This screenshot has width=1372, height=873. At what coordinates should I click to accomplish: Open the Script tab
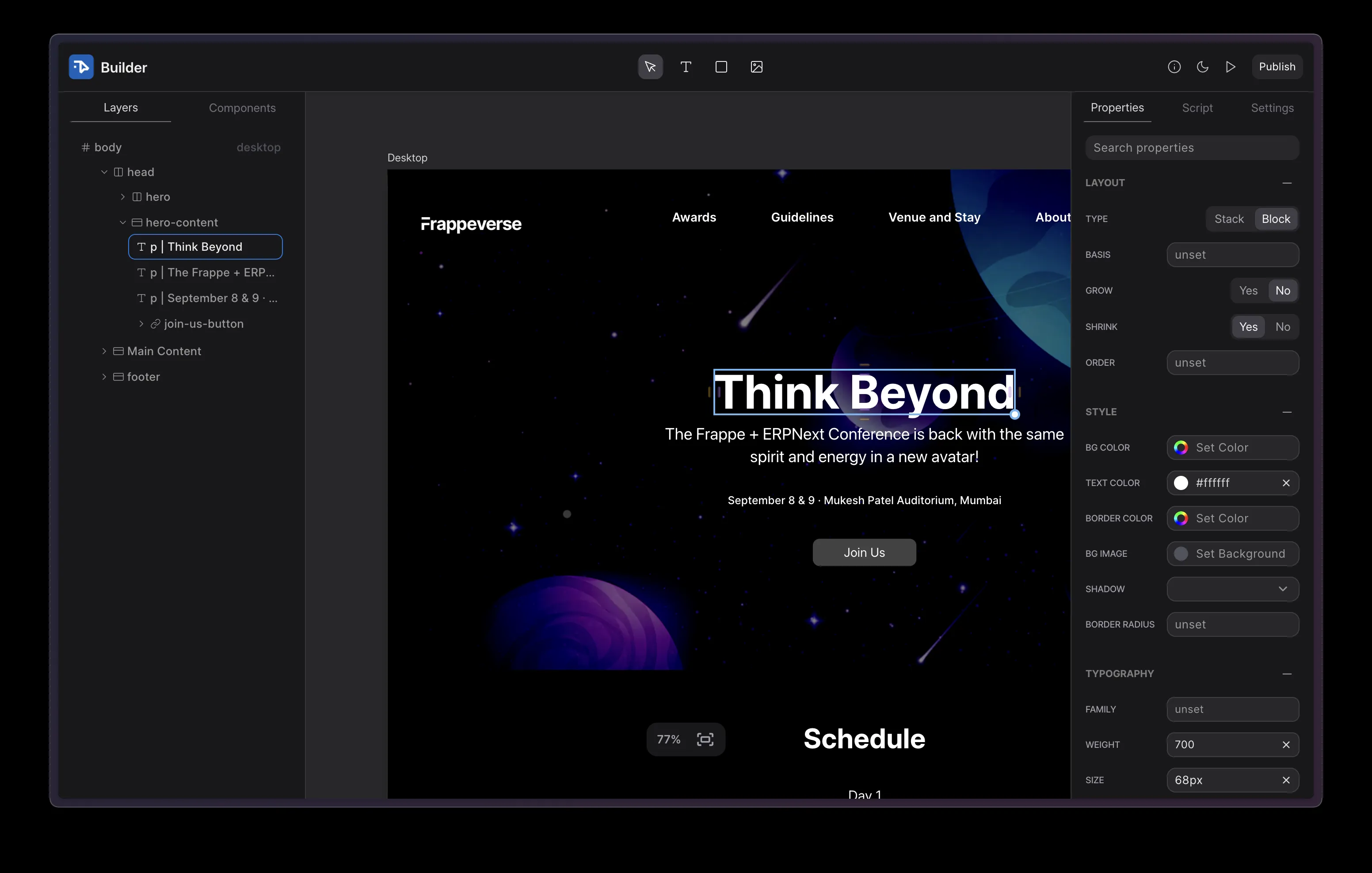(x=1197, y=108)
